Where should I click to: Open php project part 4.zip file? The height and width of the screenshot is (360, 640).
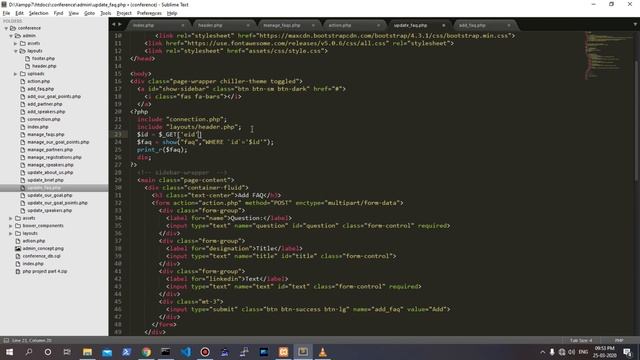tap(44, 271)
